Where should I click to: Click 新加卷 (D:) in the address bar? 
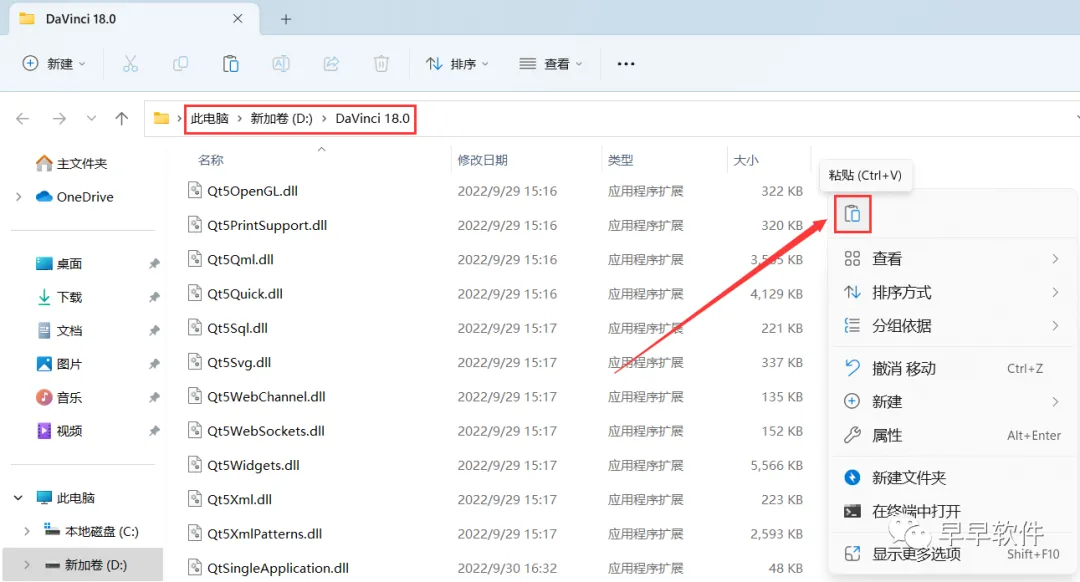(x=281, y=118)
